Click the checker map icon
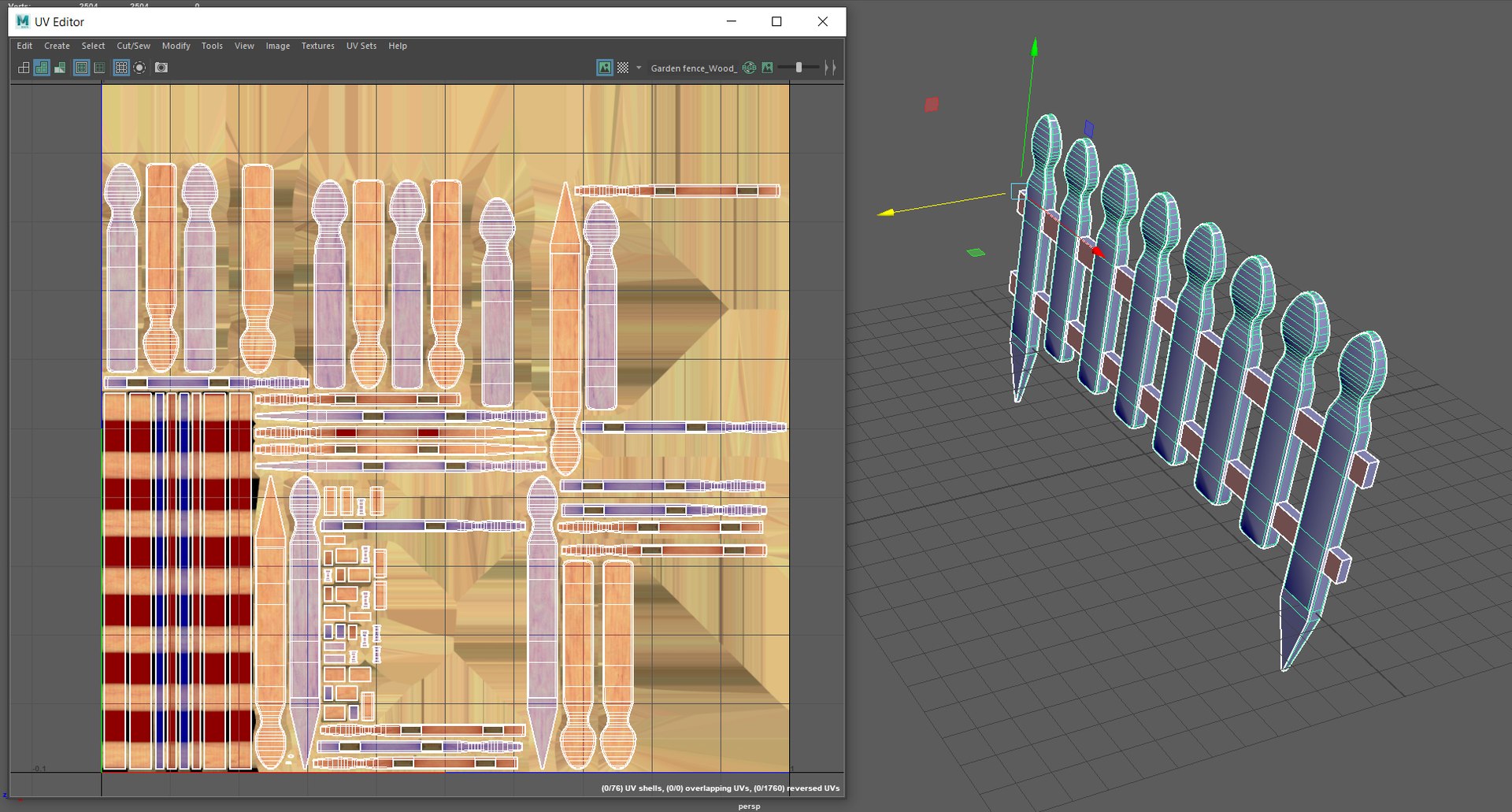Screen dimensions: 1512x812 point(623,68)
